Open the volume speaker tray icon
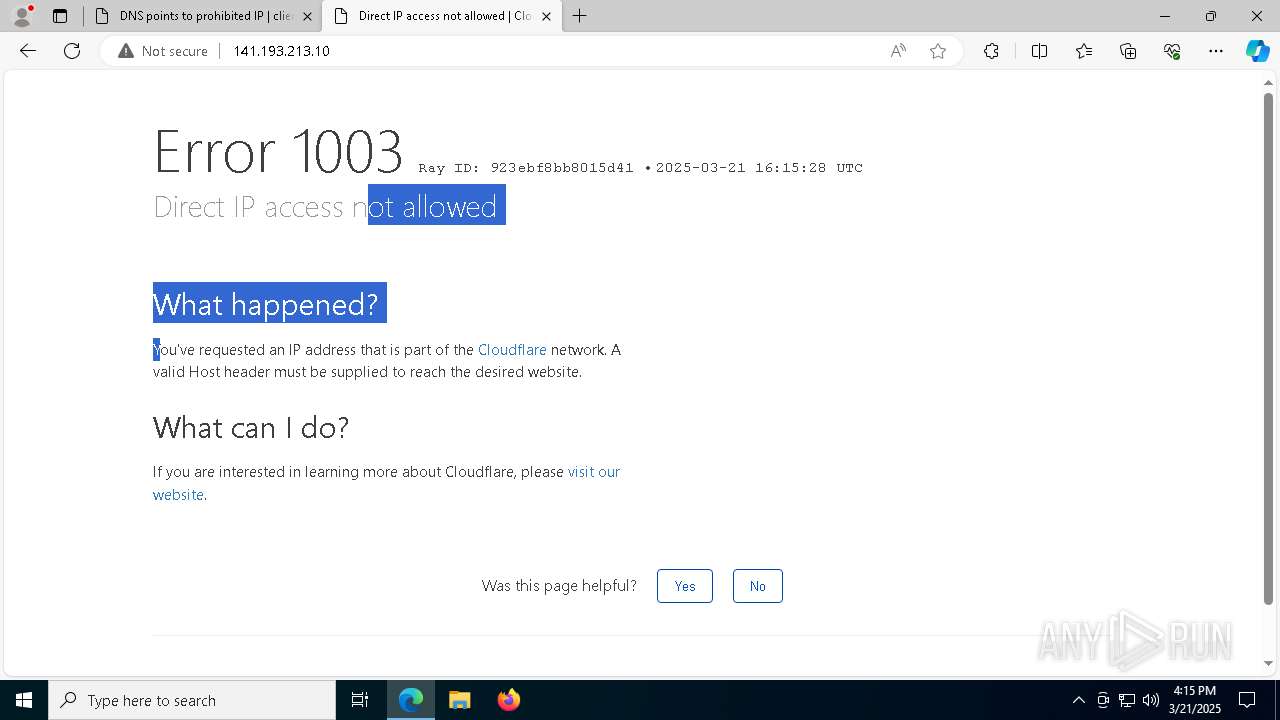This screenshot has height=720, width=1280. [x=1151, y=700]
